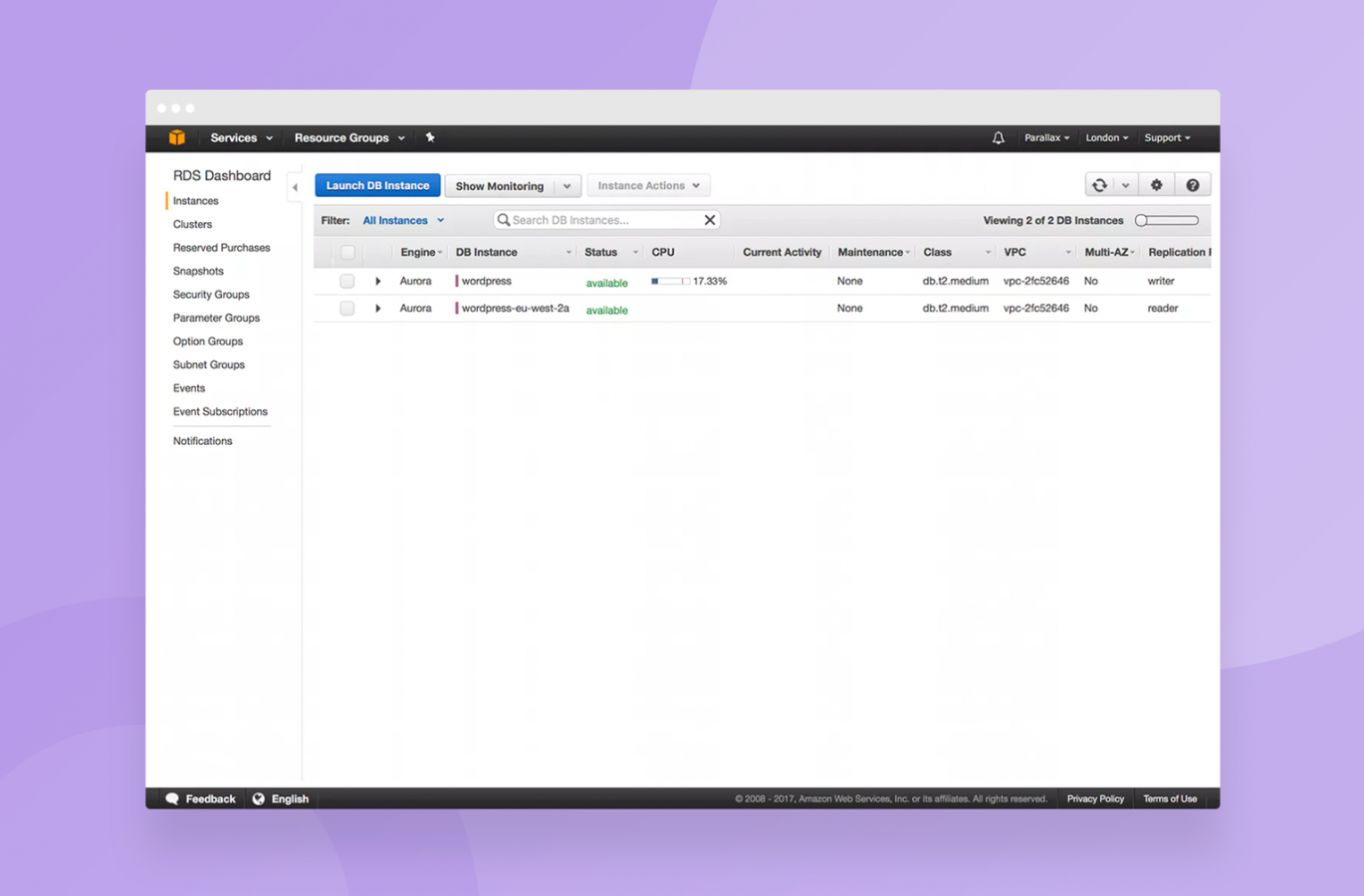
Task: Click the wordpress-eu-west-2a instance name
Action: 515,309
